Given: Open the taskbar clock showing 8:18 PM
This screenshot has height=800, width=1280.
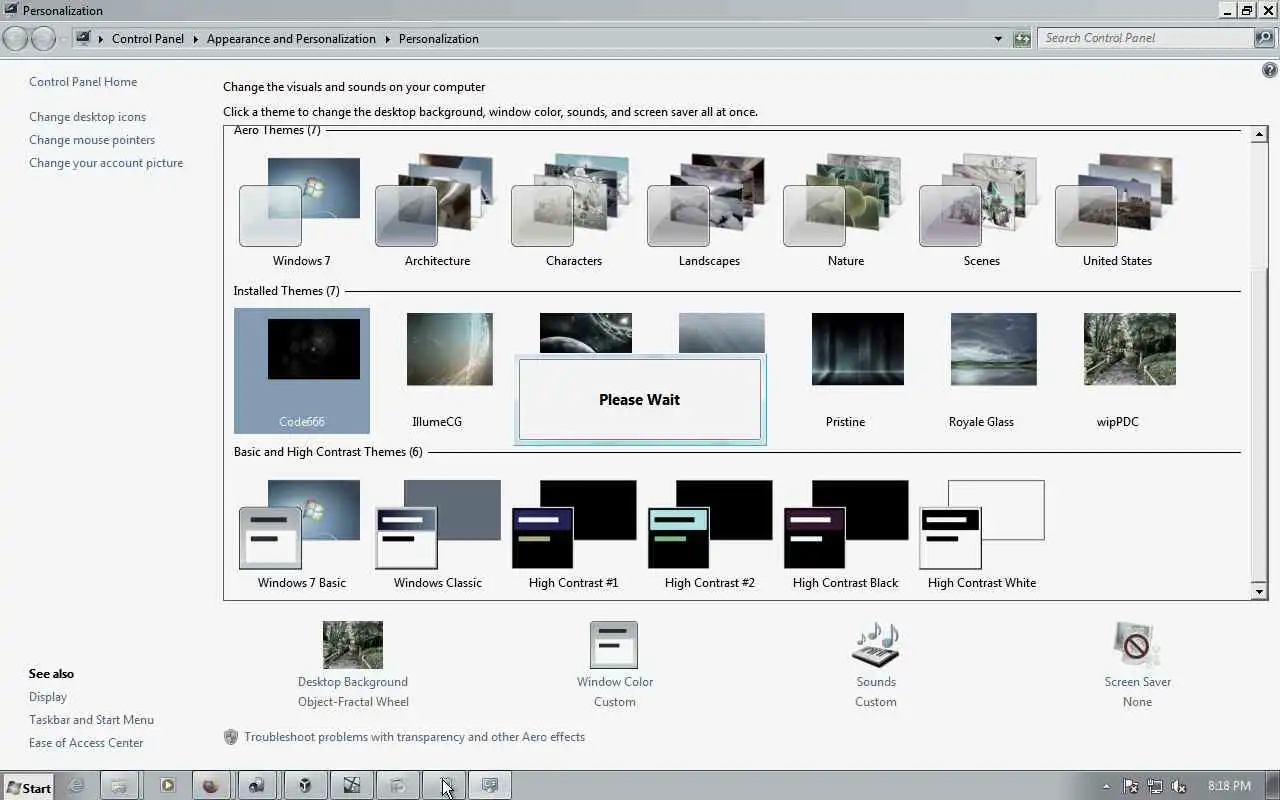Looking at the screenshot, I should click(x=1229, y=786).
